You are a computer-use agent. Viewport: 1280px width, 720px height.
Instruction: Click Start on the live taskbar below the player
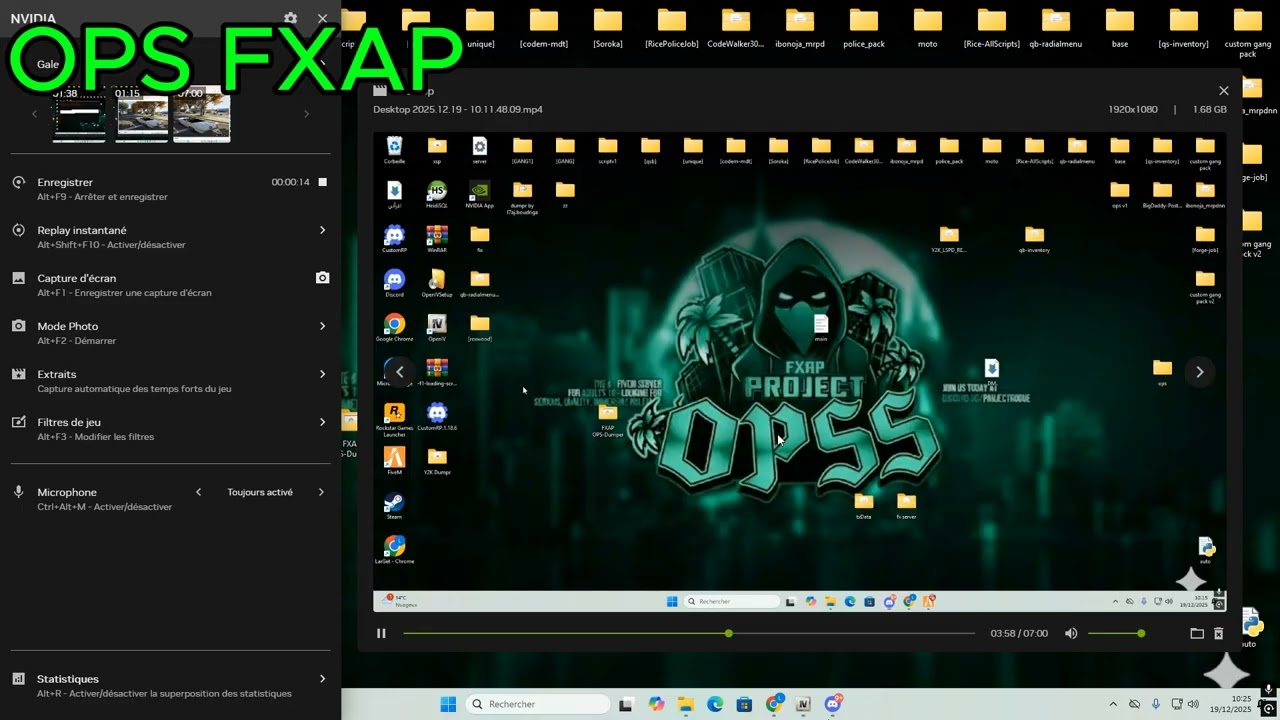pos(448,704)
